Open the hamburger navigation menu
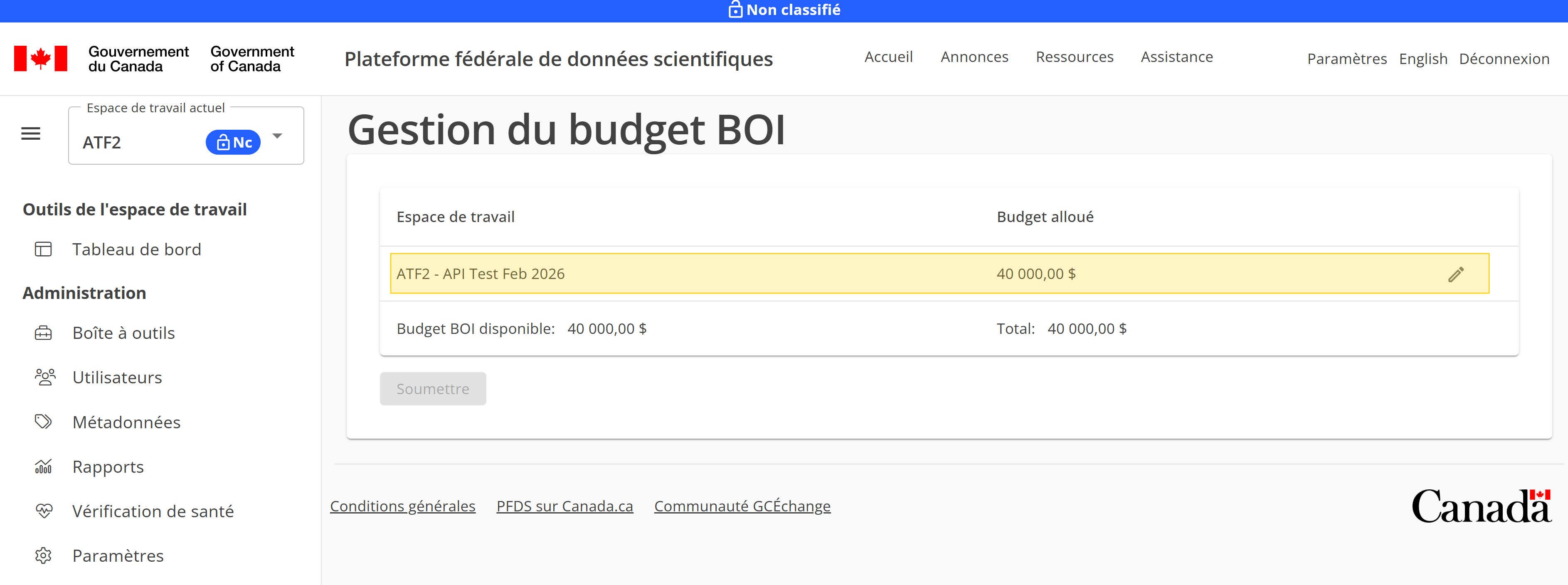The width and height of the screenshot is (1568, 585). [x=30, y=133]
